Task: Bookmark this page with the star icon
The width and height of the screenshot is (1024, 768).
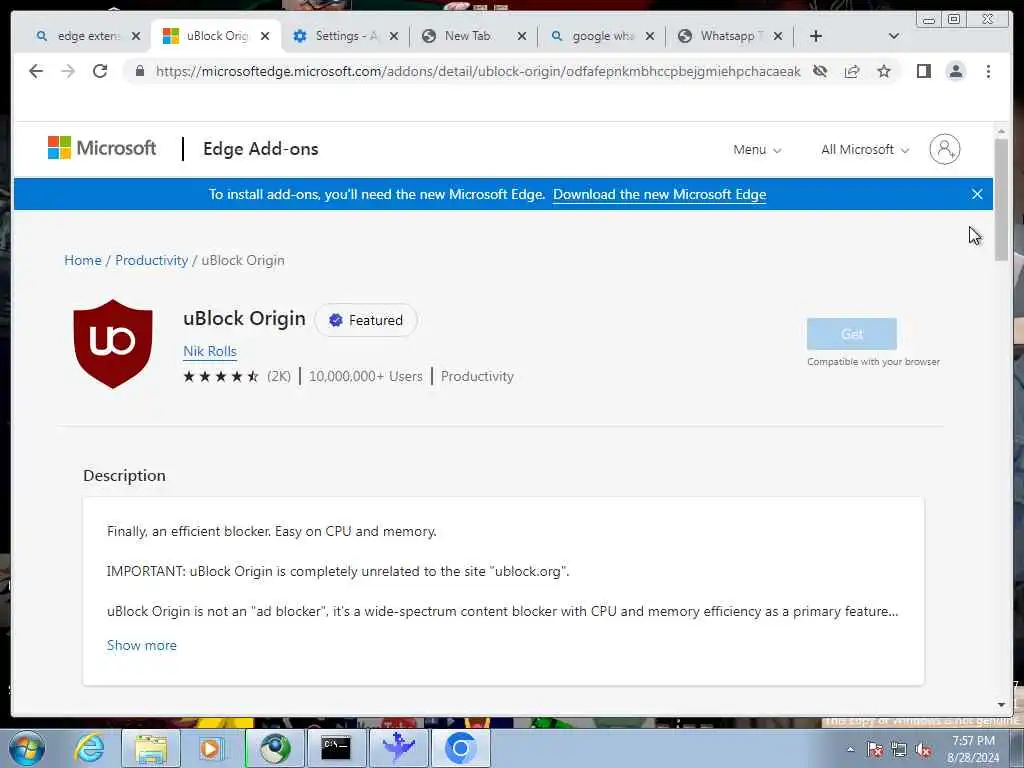Action: click(x=884, y=71)
